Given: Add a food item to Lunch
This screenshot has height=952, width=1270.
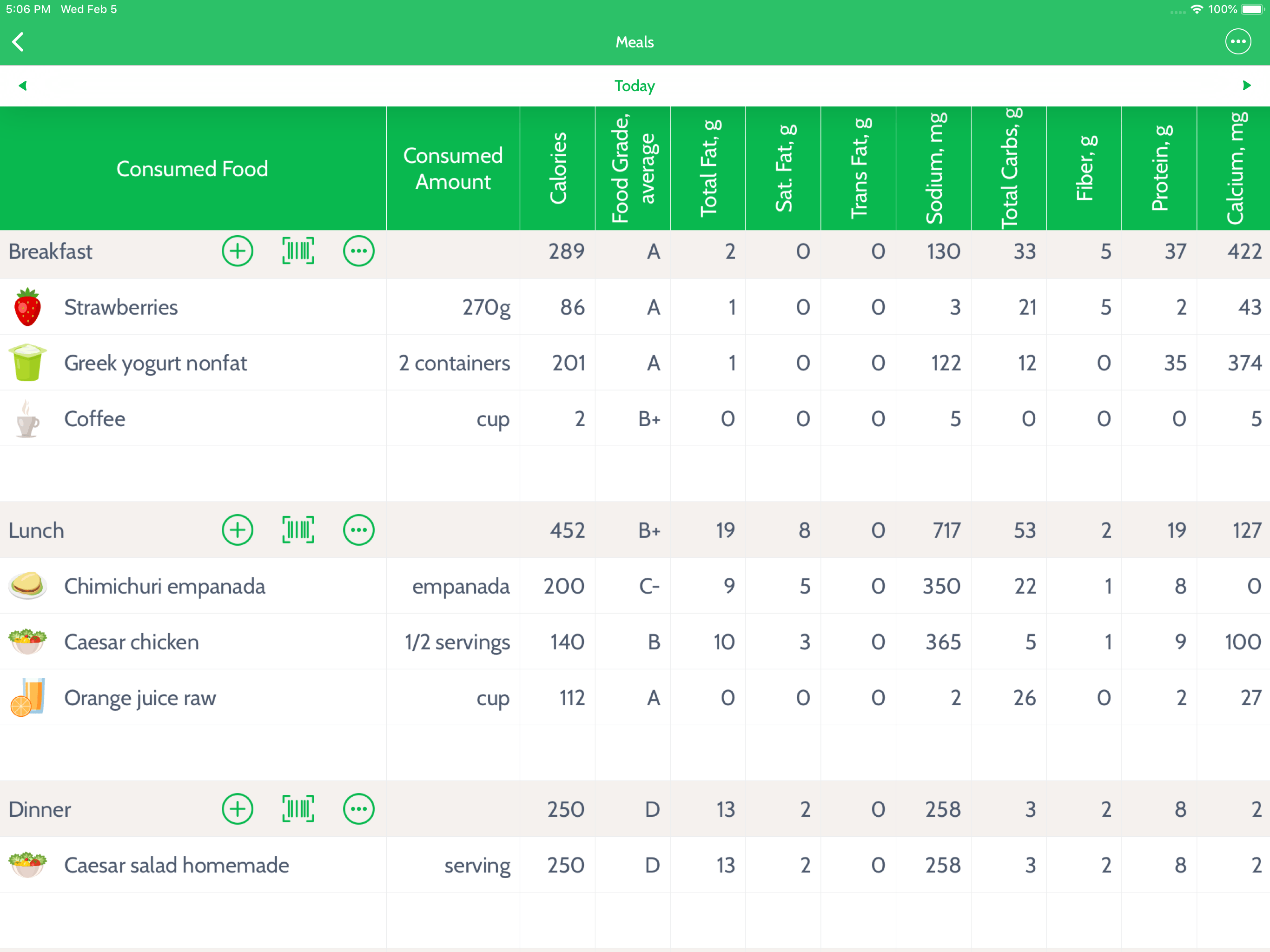Looking at the screenshot, I should [237, 530].
